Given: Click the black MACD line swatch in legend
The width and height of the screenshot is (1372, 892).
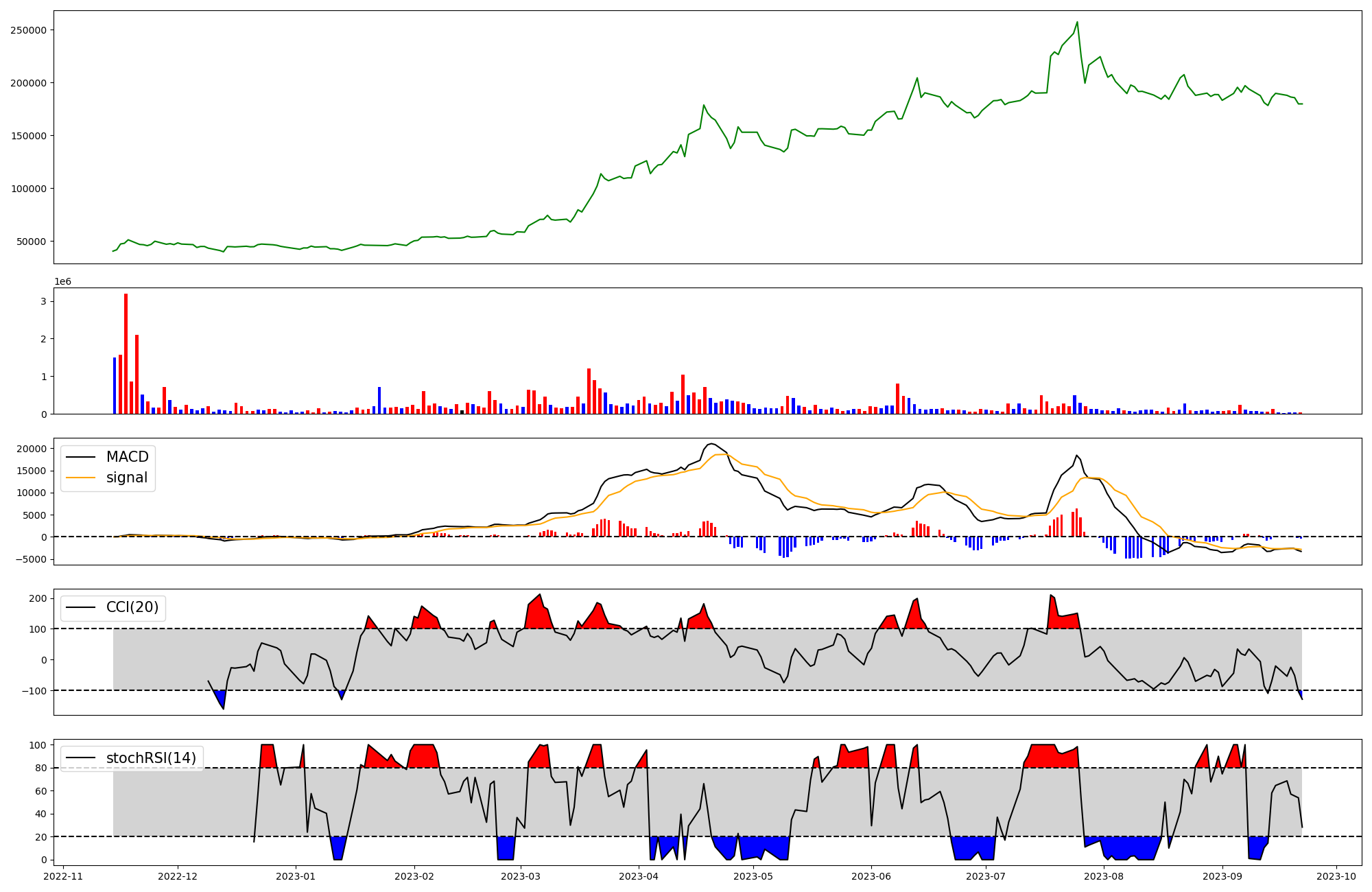Looking at the screenshot, I should click(80, 457).
